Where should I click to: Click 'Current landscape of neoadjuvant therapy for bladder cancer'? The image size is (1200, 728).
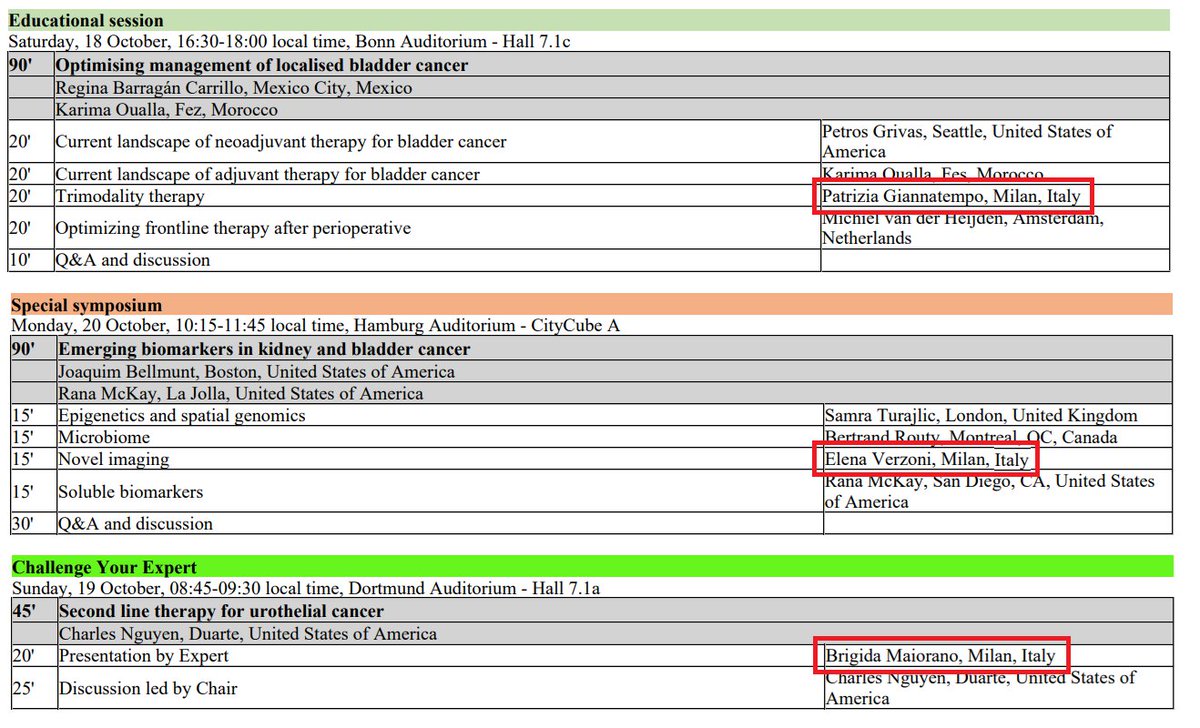(281, 142)
